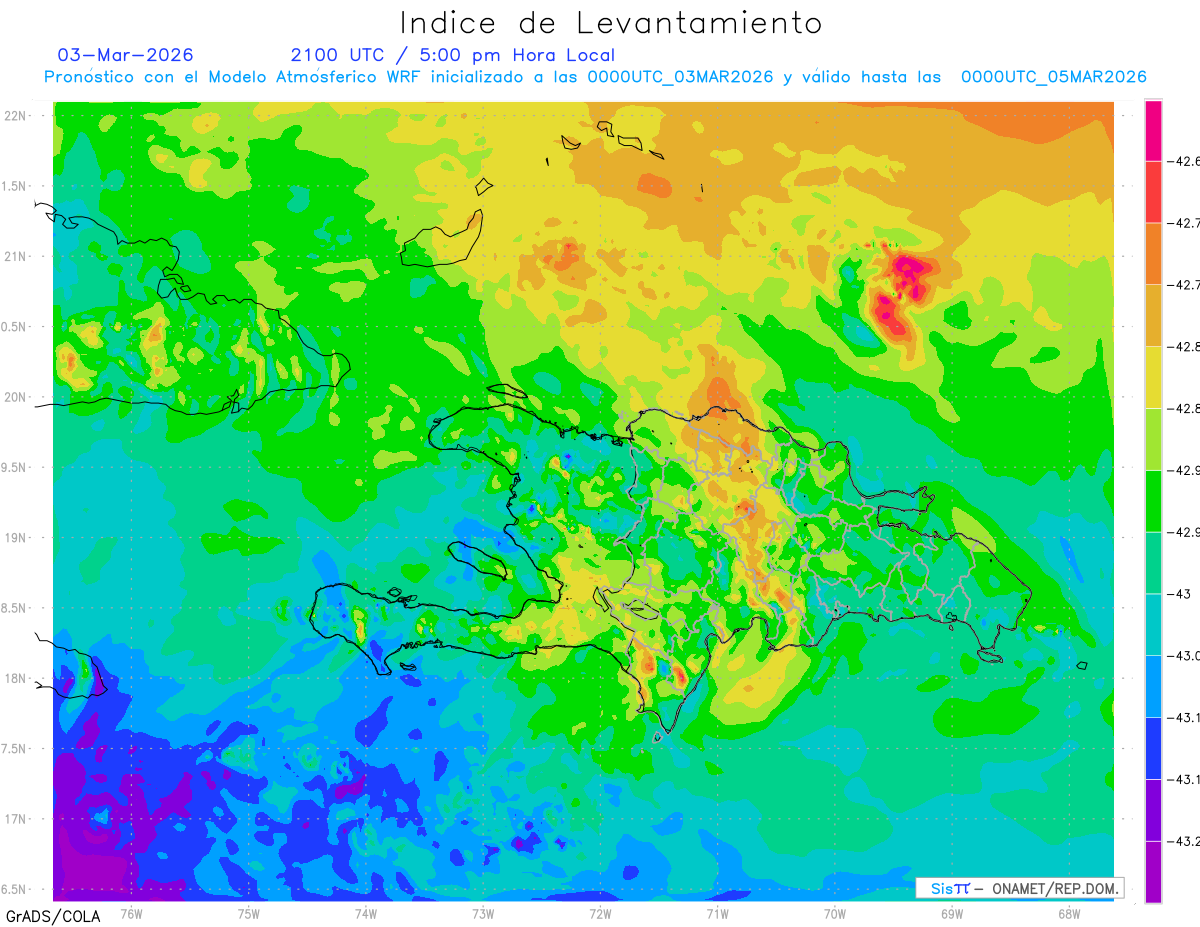Click the '73W' longitude label
Screen dimensions: 1200x927
coord(483,912)
